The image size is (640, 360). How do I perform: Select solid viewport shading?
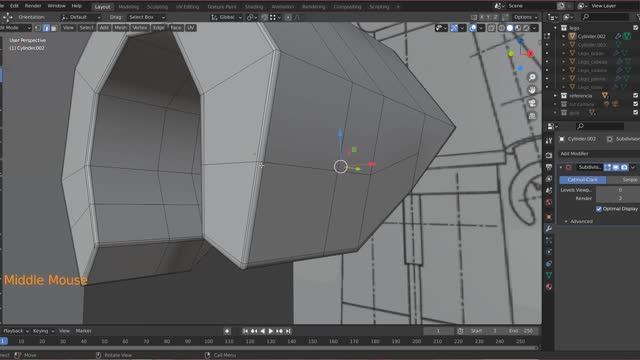coord(510,28)
